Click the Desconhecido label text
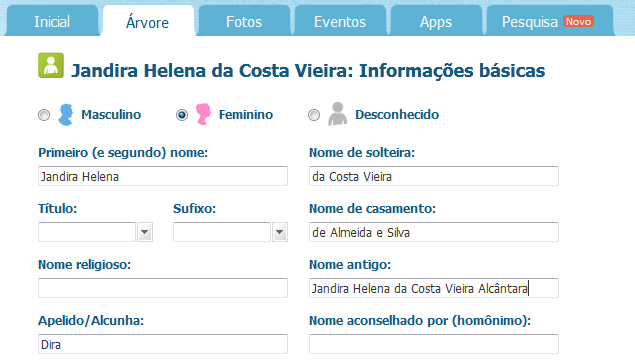Viewport: 635px width, 363px height. pos(397,115)
